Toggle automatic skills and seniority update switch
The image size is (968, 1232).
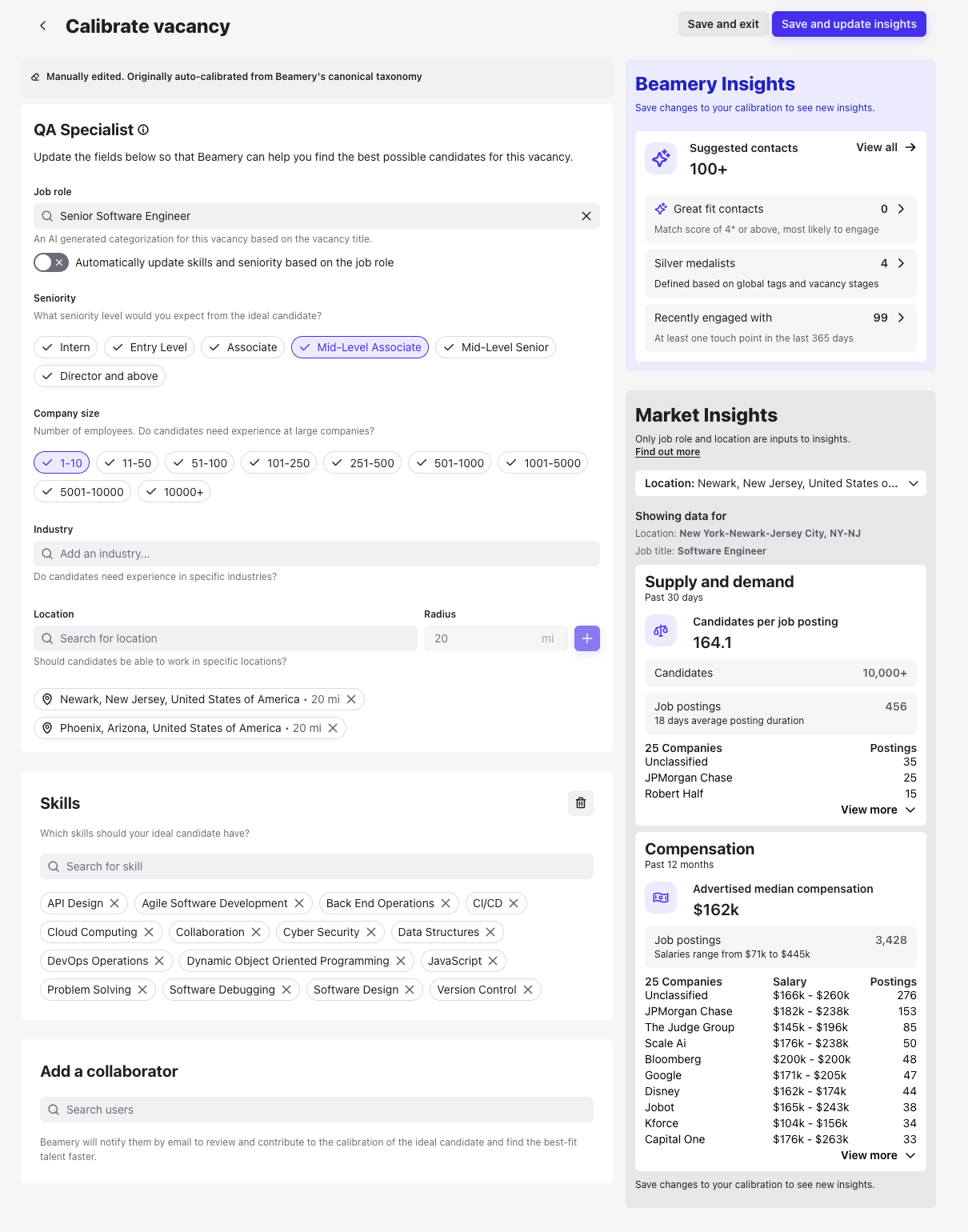tap(51, 262)
